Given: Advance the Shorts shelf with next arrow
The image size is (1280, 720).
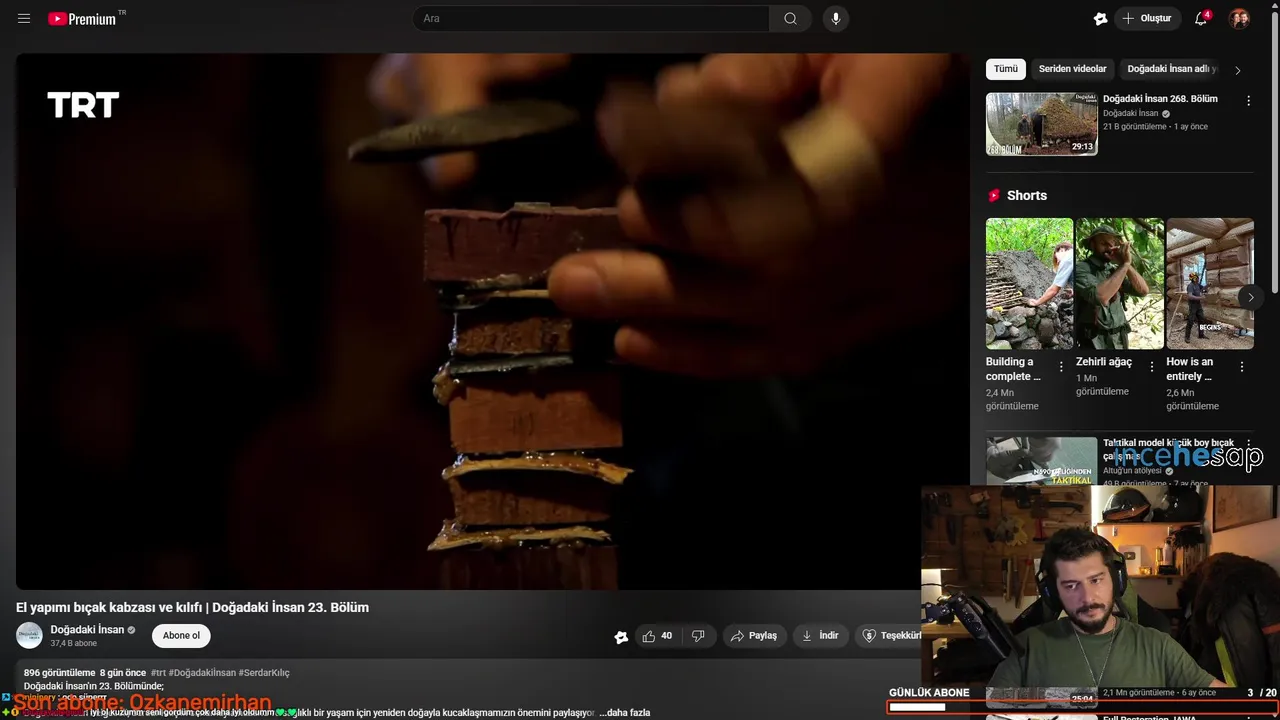Looking at the screenshot, I should click(1250, 297).
